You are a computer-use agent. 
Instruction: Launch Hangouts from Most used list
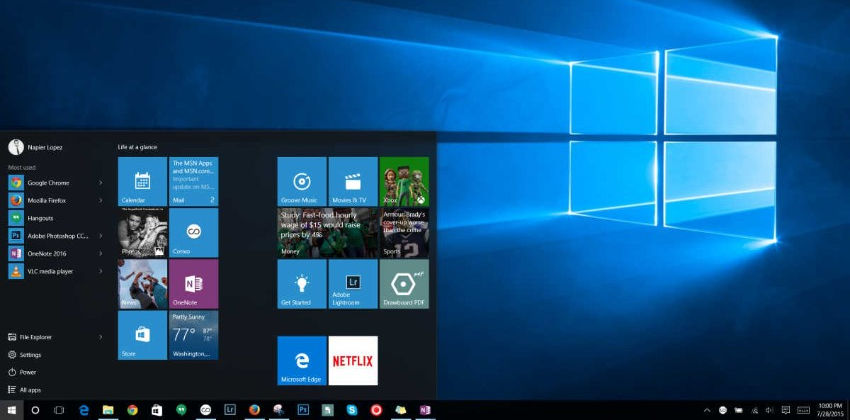[54, 218]
